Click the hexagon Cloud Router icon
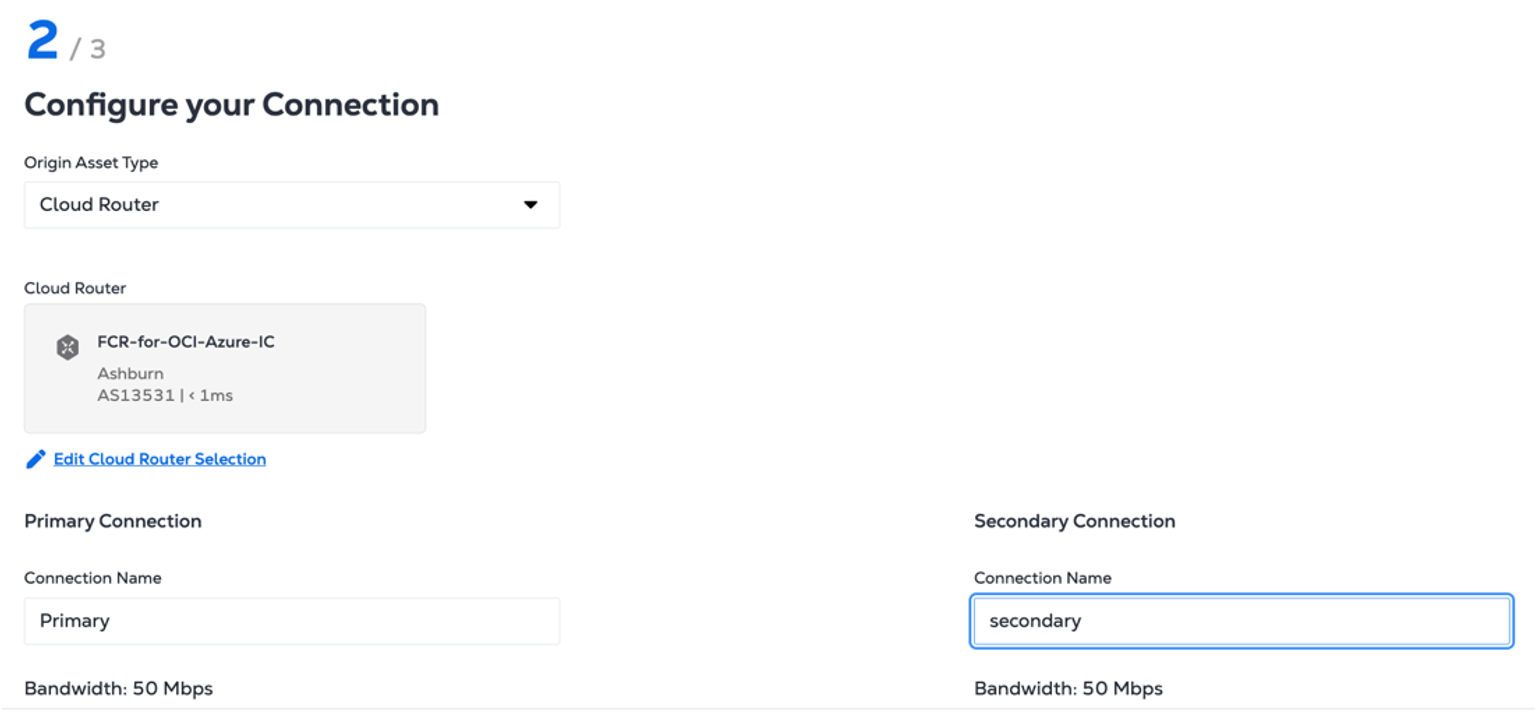 tap(67, 347)
